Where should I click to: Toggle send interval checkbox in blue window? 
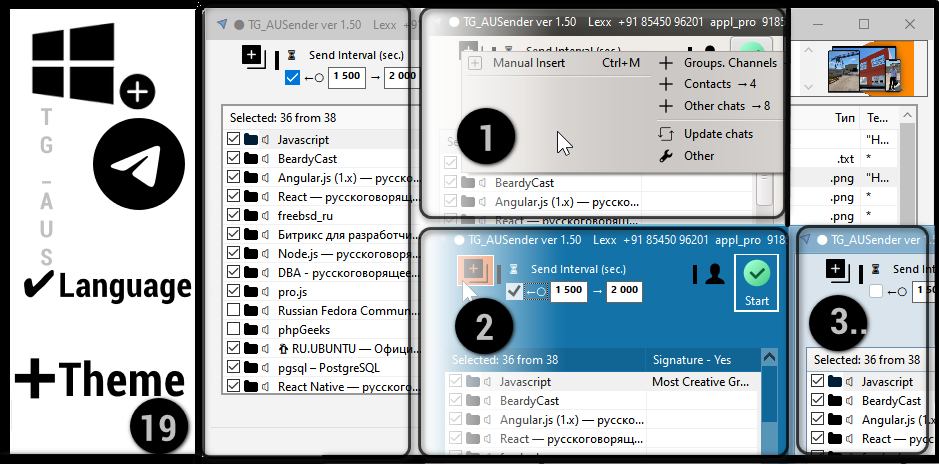click(x=514, y=292)
